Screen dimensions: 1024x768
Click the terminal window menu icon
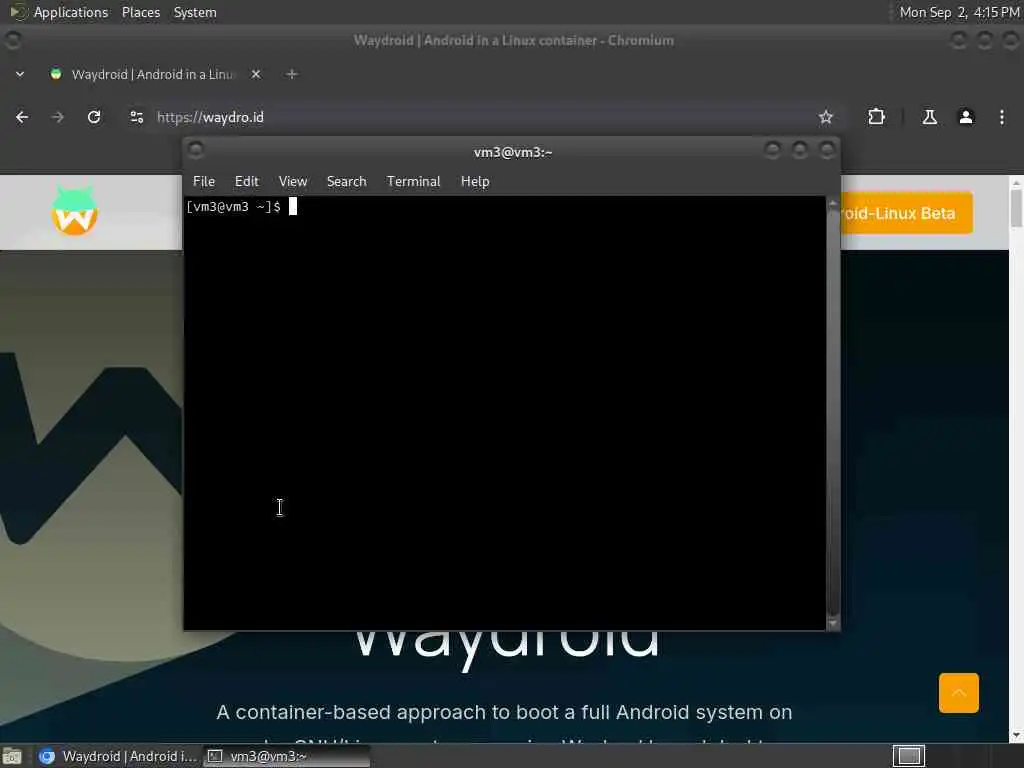195,150
